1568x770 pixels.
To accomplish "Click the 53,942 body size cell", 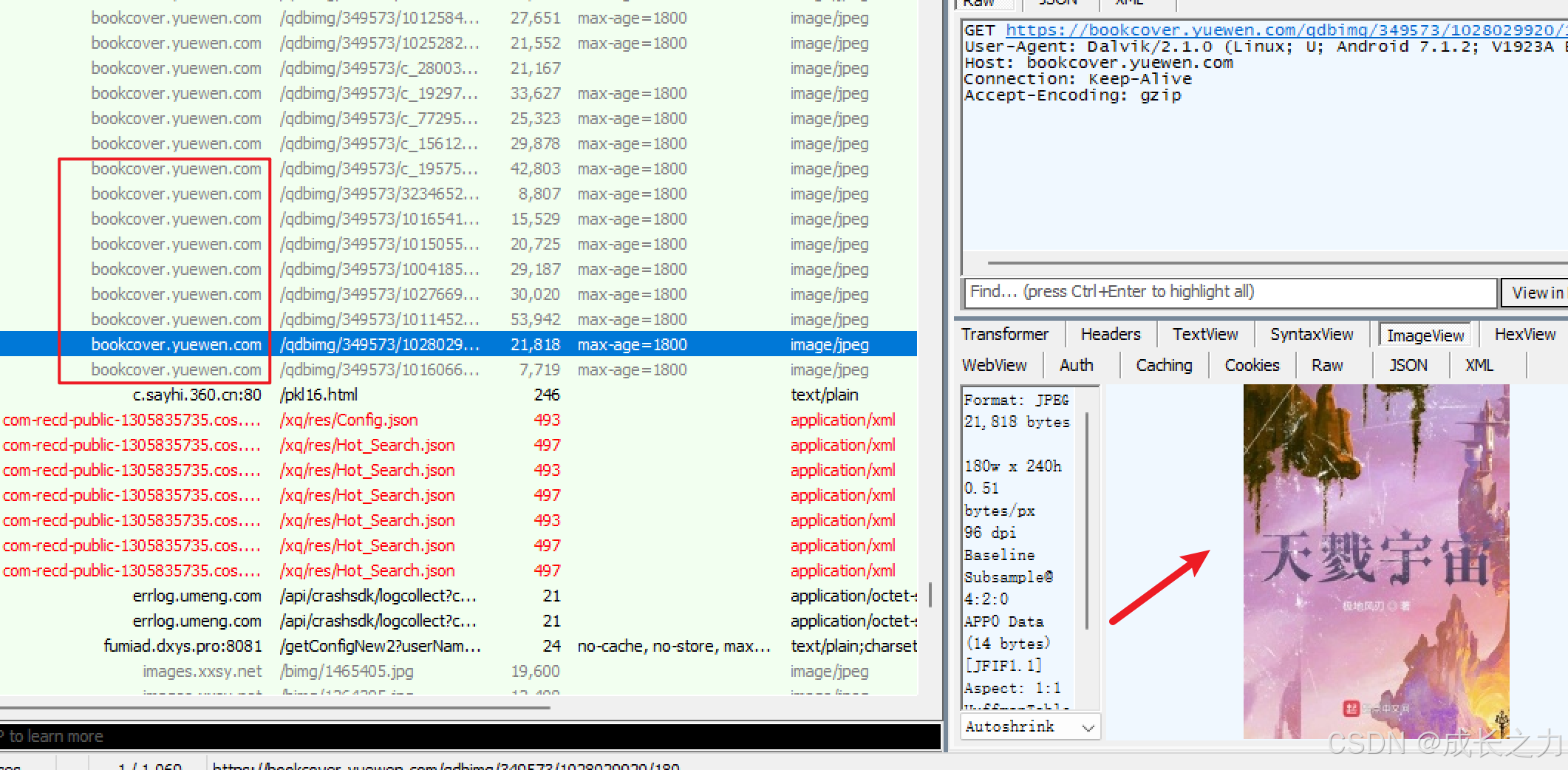I will (x=535, y=319).
